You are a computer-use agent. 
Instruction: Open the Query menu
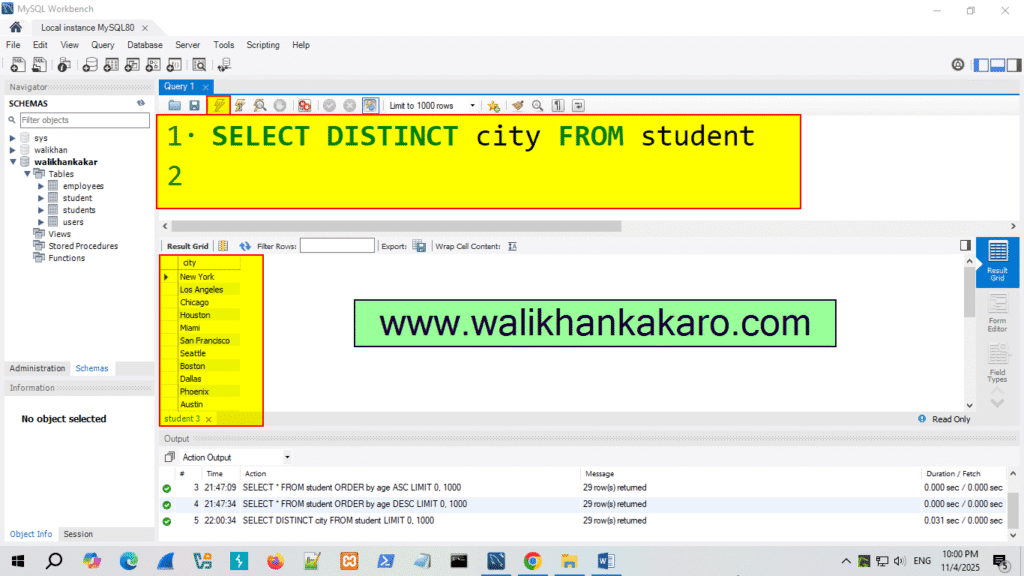(x=104, y=45)
